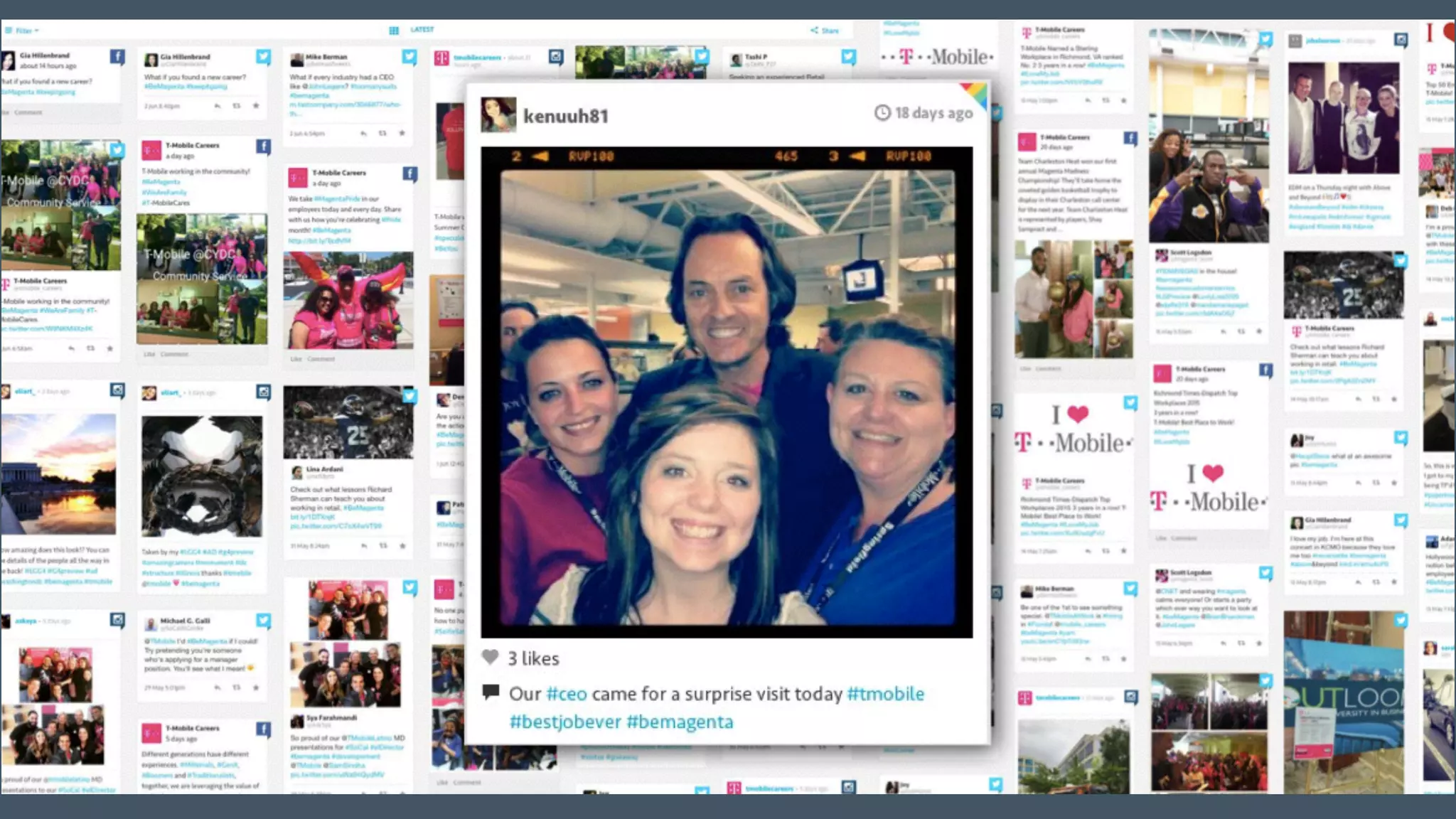Screen dimensions: 1456x819
Task: Like the kenuuh81 photo via the heart icon
Action: tap(490, 657)
